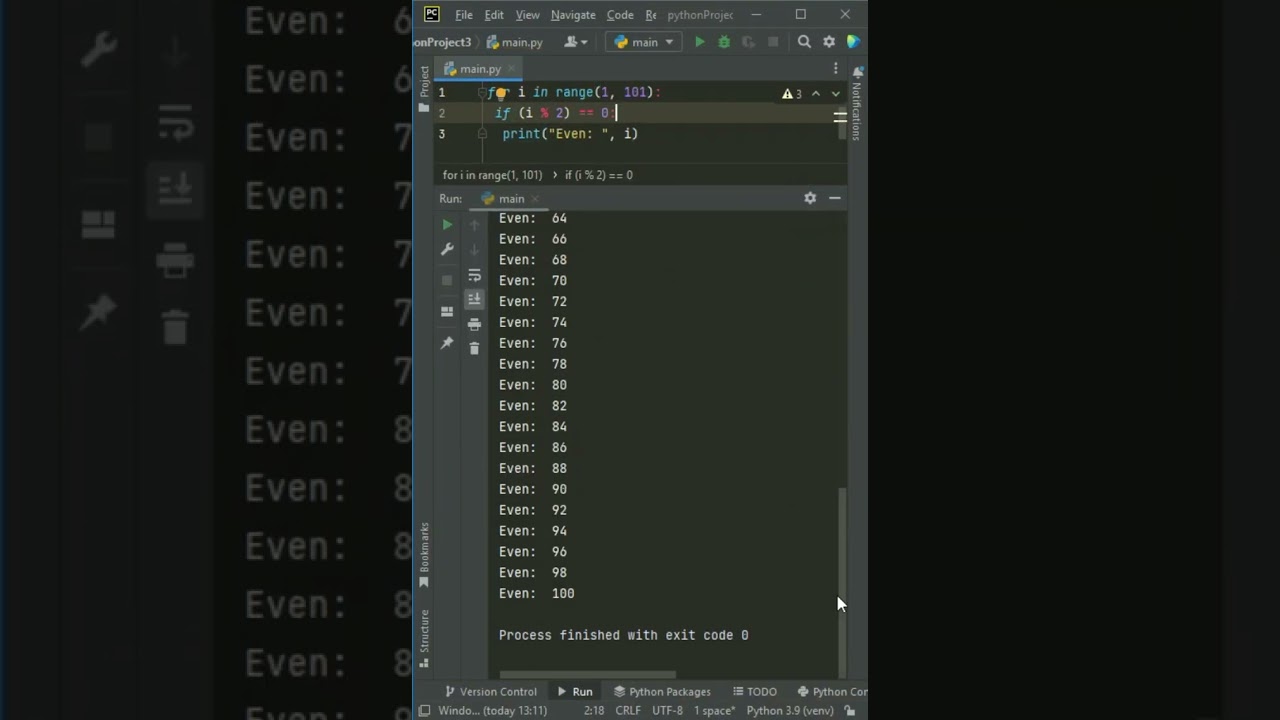Viewport: 1280px width, 720px height.
Task: Click the down arrow in the Run console
Action: click(475, 249)
